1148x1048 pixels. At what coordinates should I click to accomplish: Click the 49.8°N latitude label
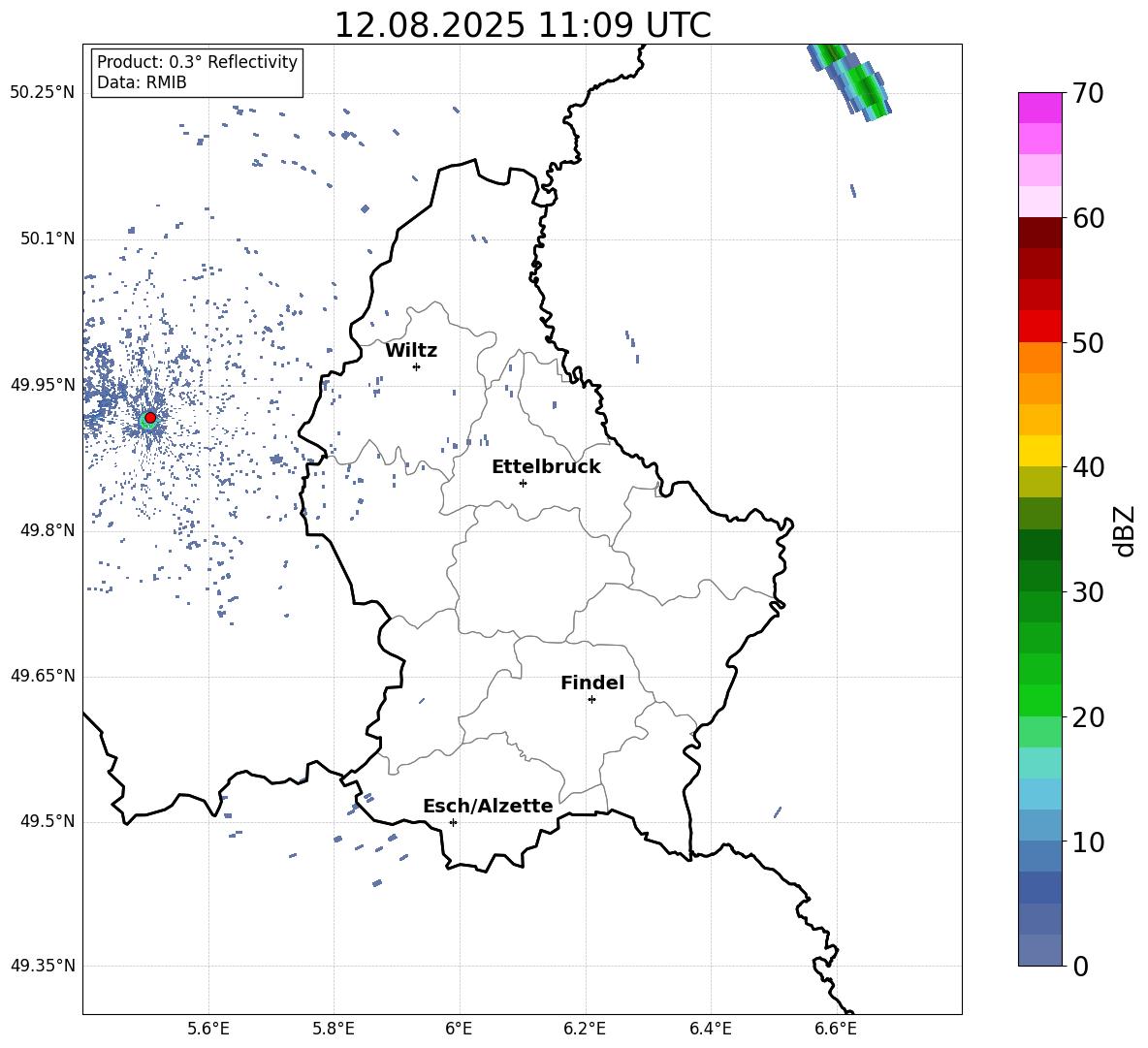tap(47, 530)
